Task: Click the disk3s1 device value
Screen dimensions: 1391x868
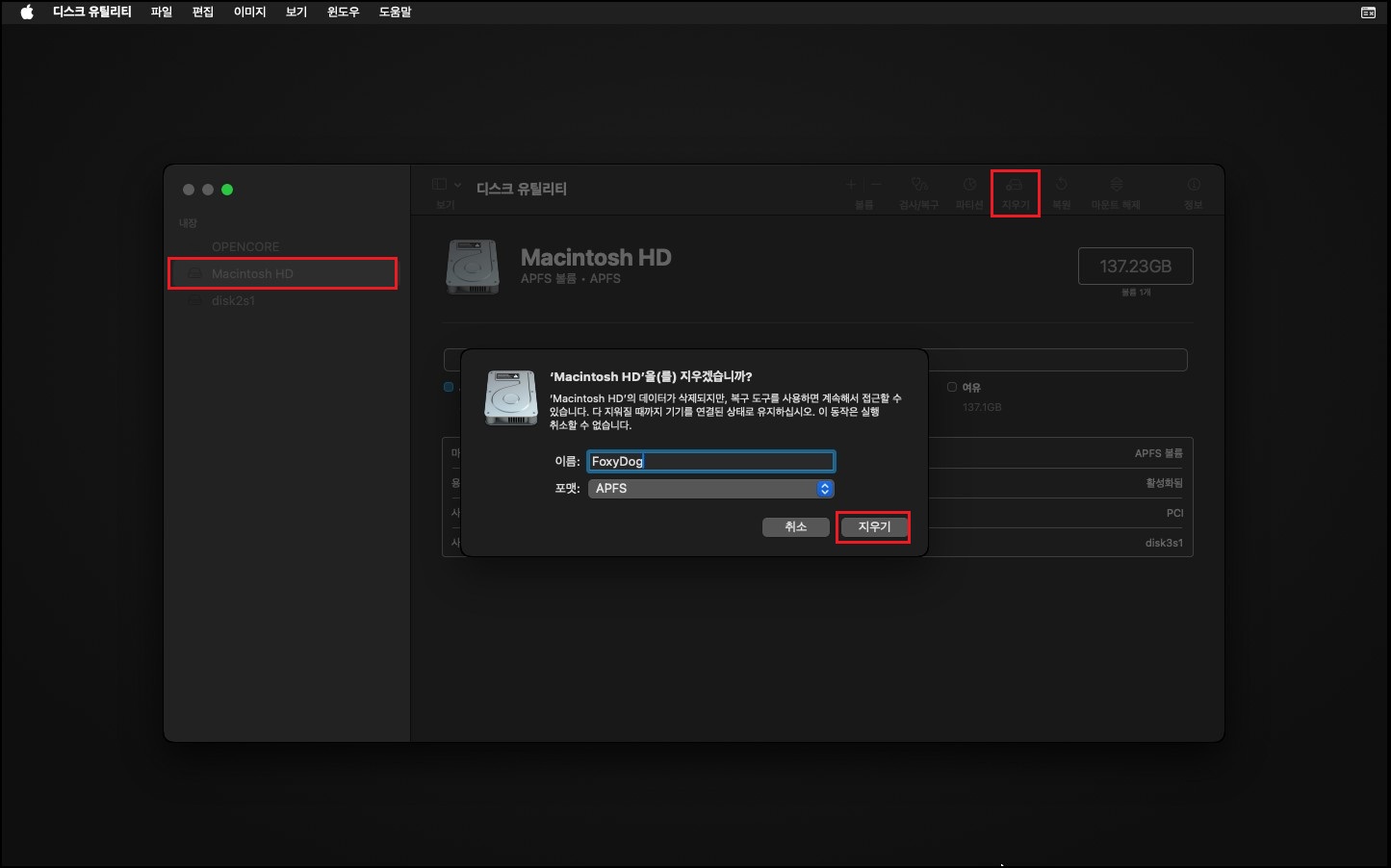Action: (1164, 543)
